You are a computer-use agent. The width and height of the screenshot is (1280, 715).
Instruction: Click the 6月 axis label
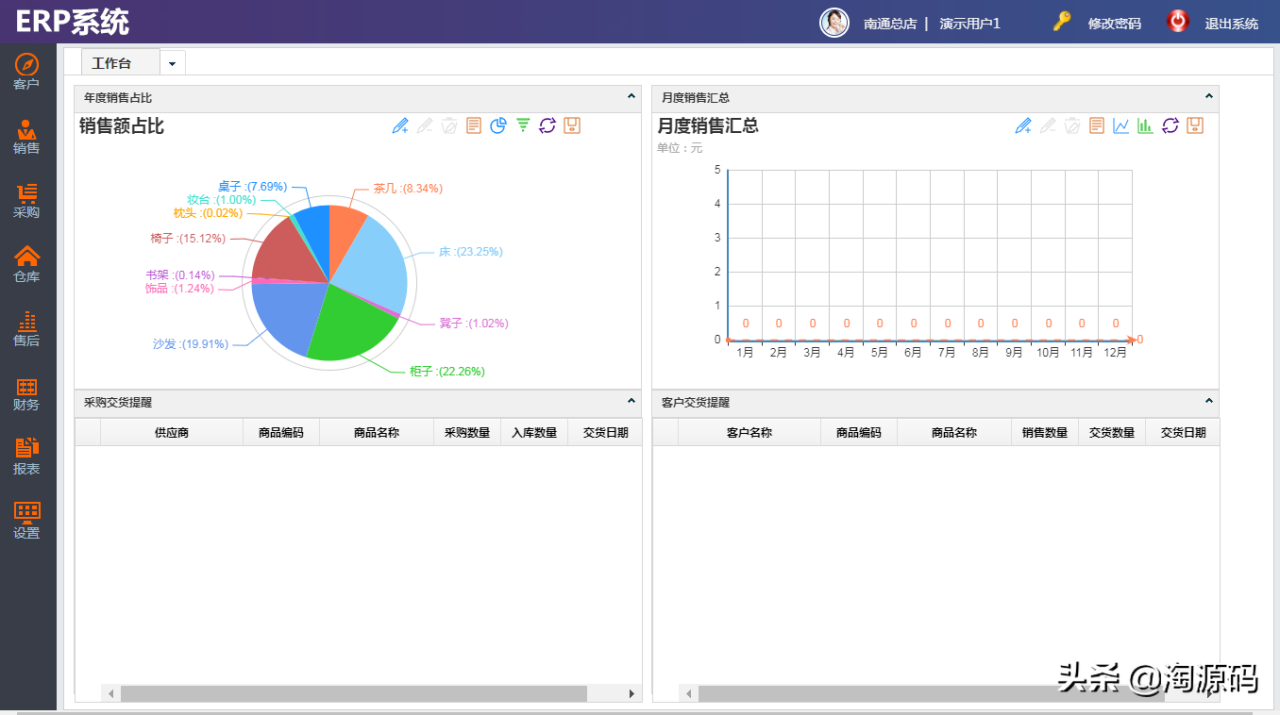[913, 353]
